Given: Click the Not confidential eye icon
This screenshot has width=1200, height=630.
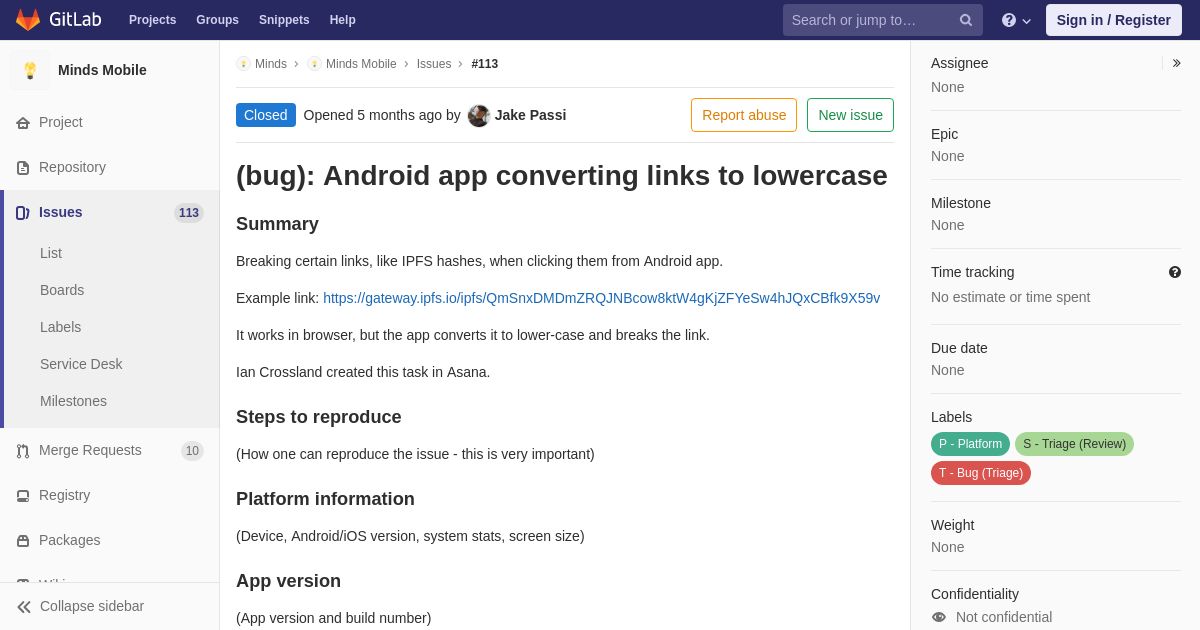Looking at the screenshot, I should (x=939, y=617).
